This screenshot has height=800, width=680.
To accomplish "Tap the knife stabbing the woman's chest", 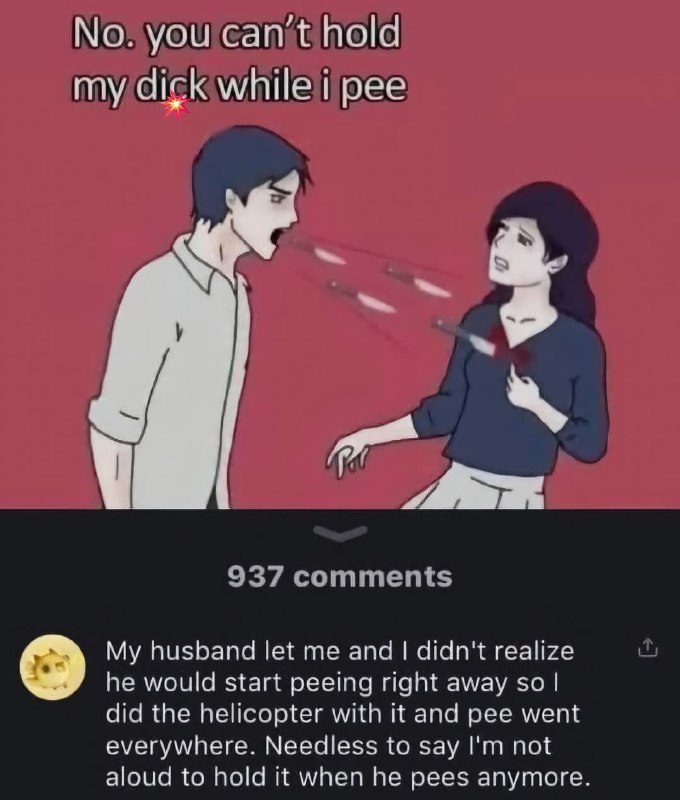I will point(464,332).
